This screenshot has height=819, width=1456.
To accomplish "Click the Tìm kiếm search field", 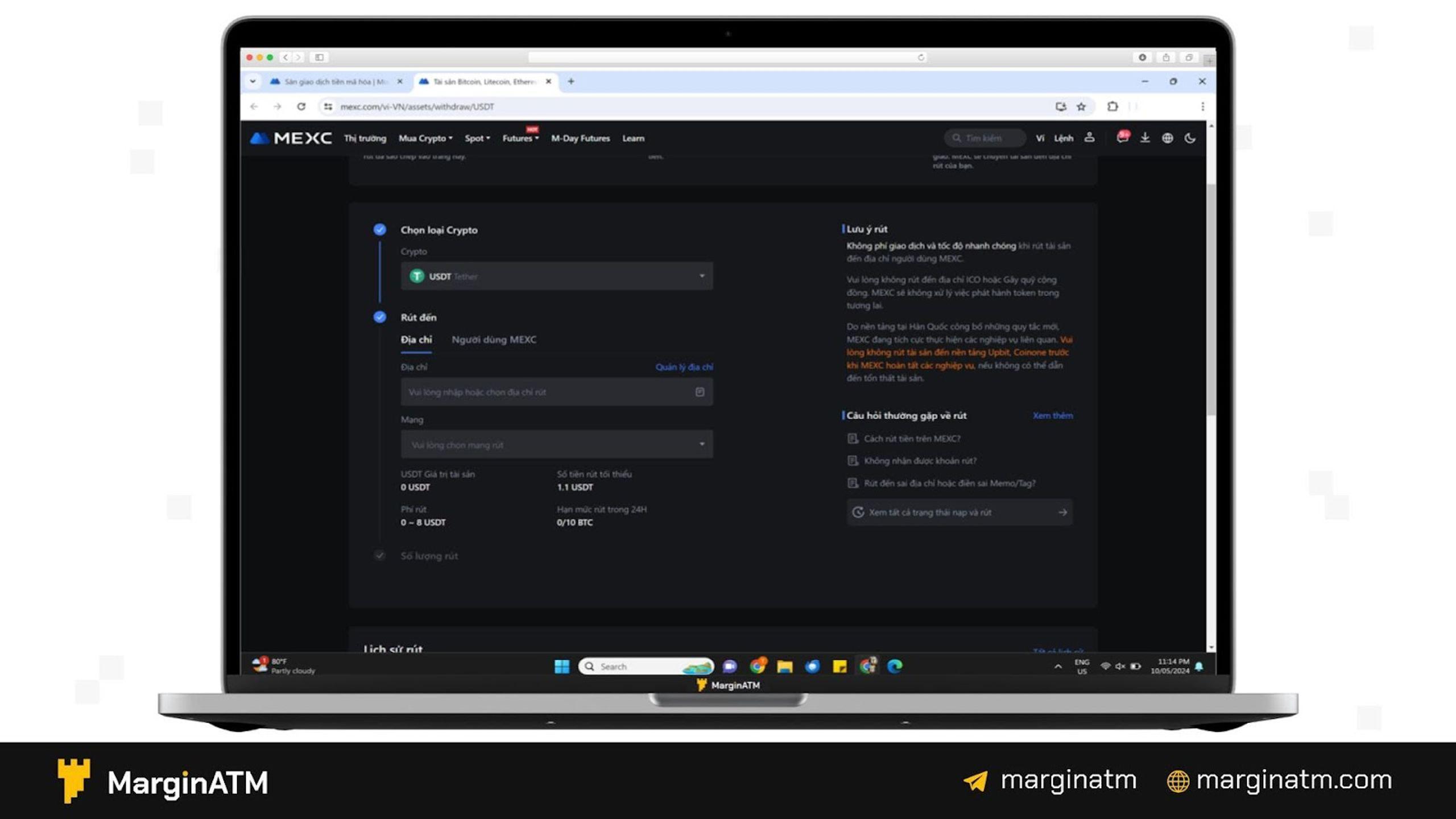I will pos(985,138).
